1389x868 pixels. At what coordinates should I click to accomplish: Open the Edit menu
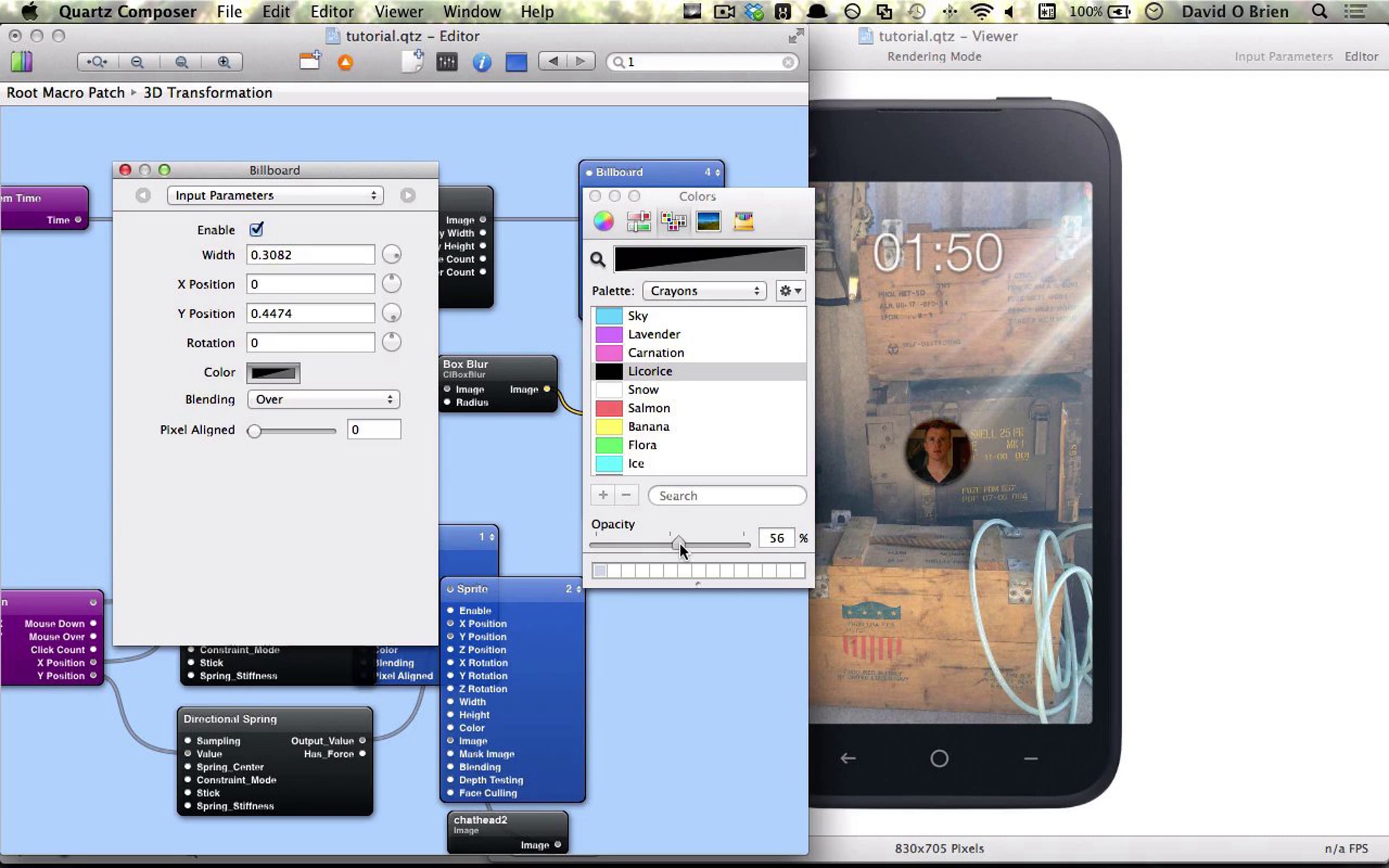(276, 12)
